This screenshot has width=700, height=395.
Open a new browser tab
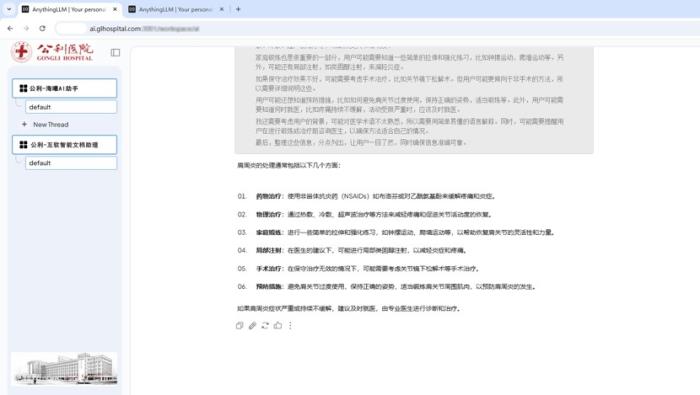[x=238, y=9]
